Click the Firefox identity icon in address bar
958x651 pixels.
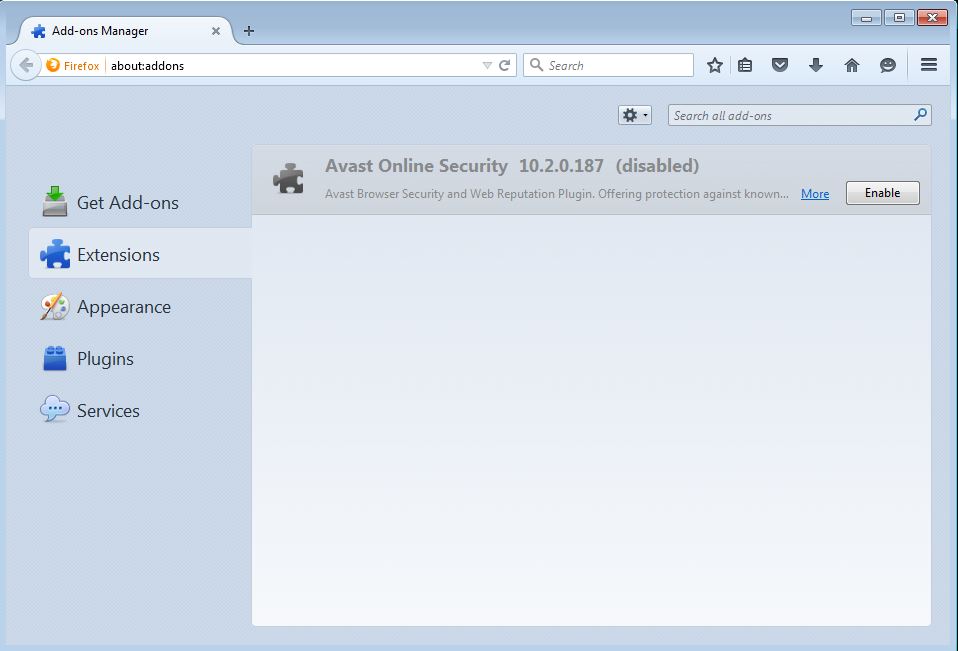tap(53, 65)
